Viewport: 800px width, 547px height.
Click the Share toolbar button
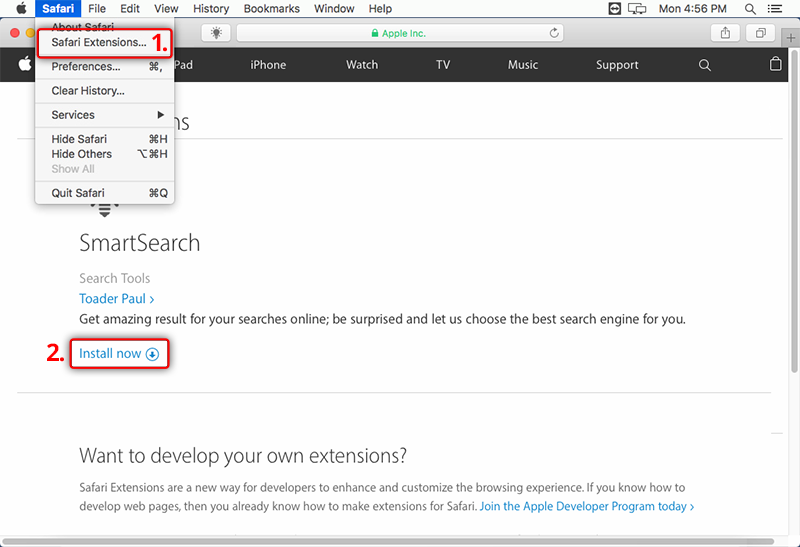click(x=725, y=33)
